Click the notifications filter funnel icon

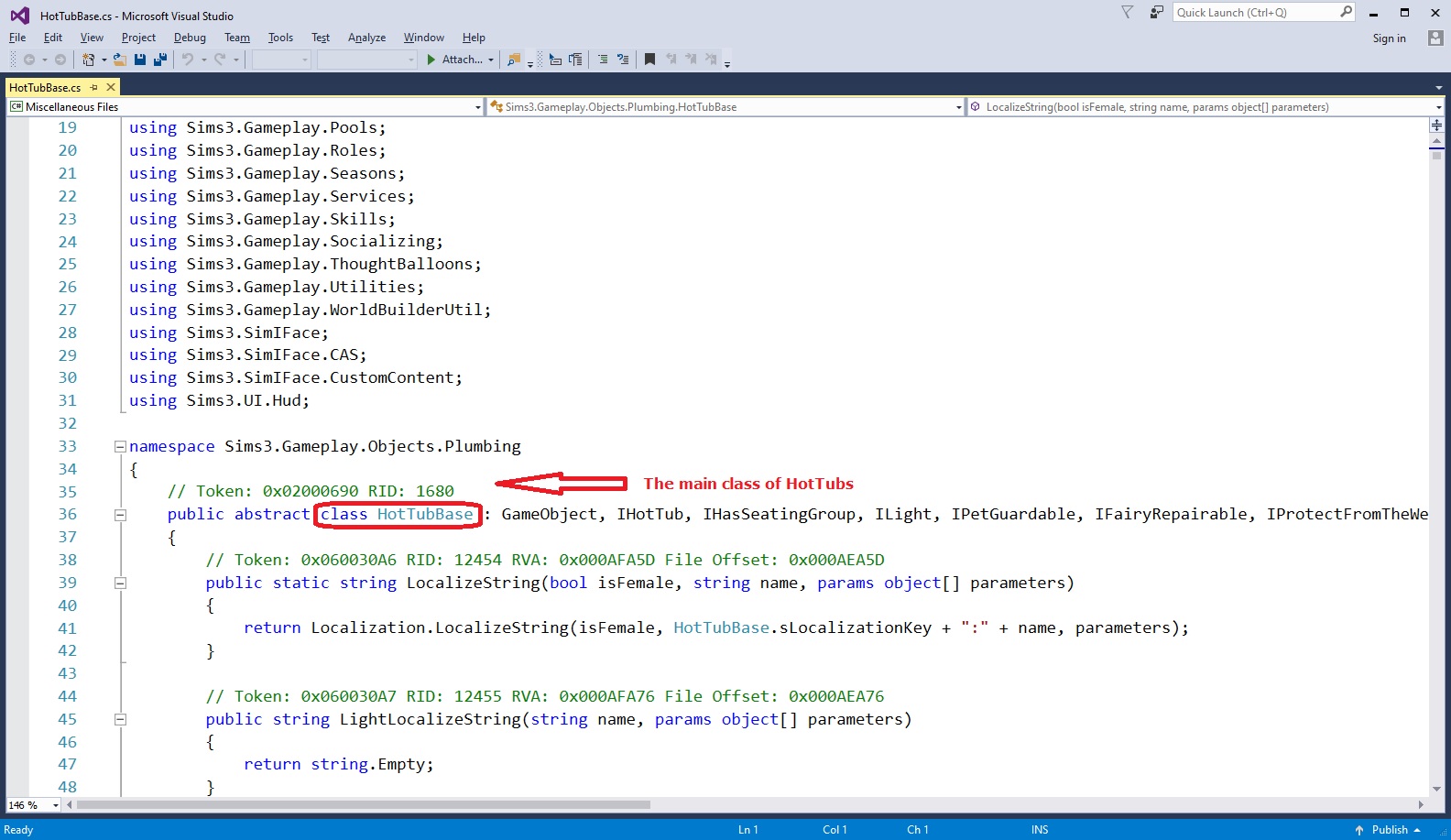coord(1128,12)
